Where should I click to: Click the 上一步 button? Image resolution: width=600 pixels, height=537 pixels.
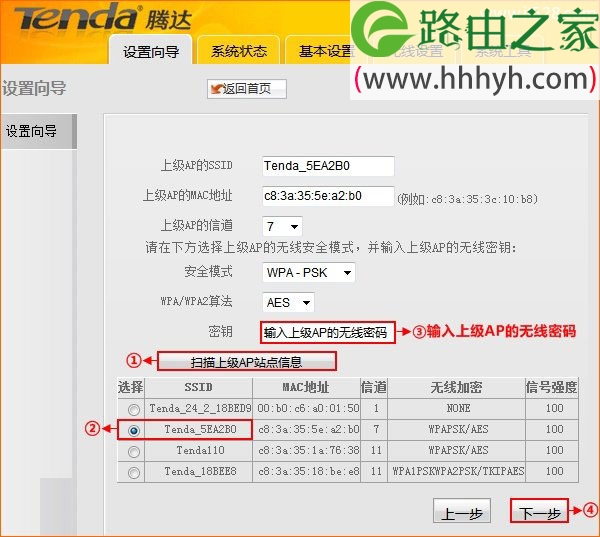coord(462,511)
